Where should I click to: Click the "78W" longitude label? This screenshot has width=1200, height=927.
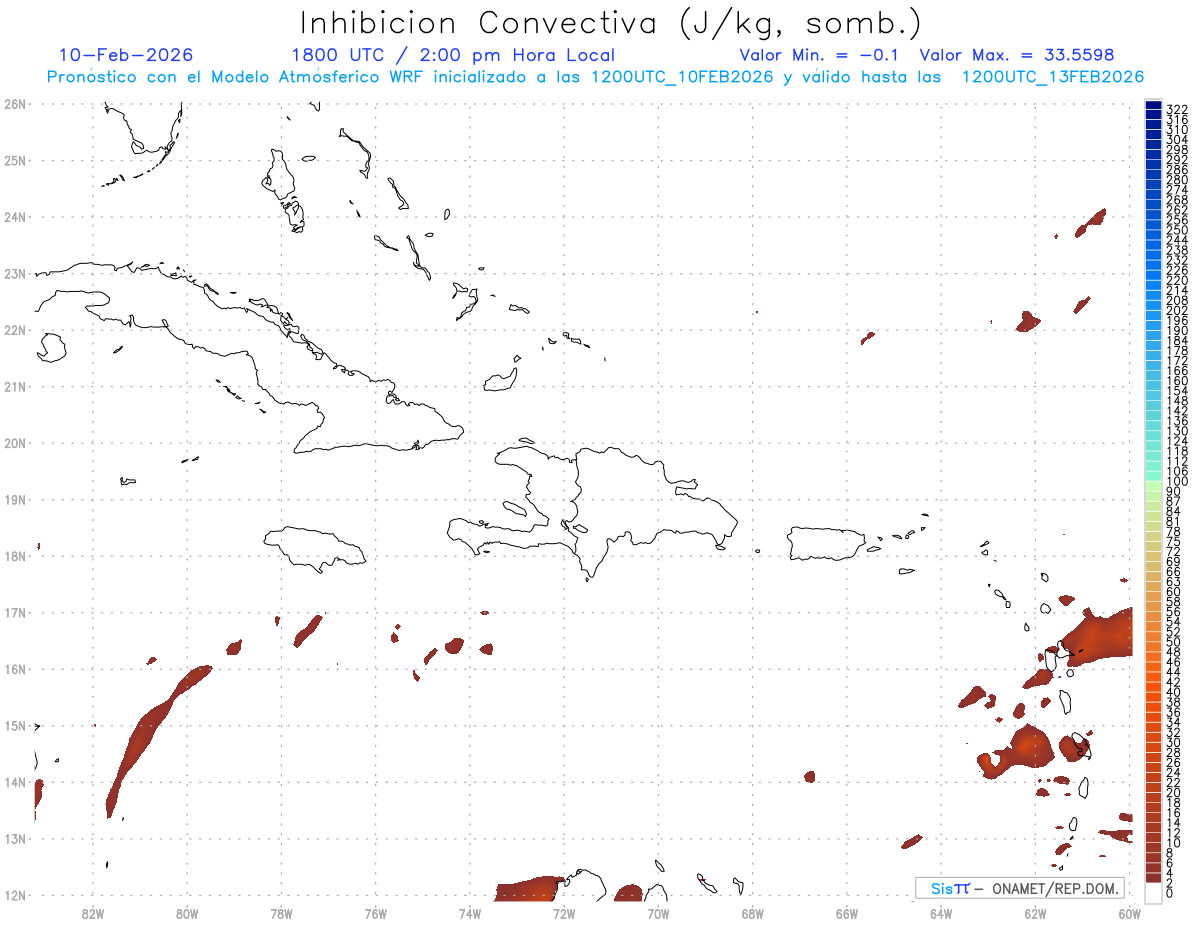281,912
